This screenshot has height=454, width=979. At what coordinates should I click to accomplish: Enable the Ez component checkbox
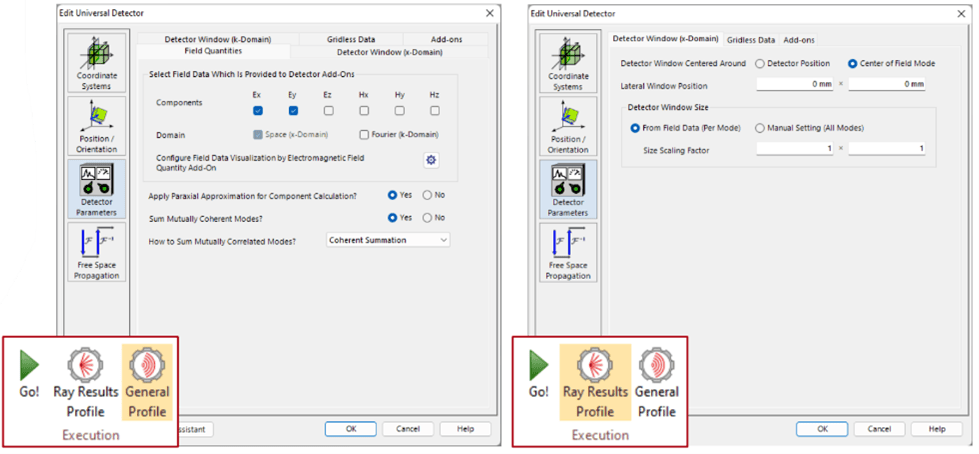coord(328,111)
